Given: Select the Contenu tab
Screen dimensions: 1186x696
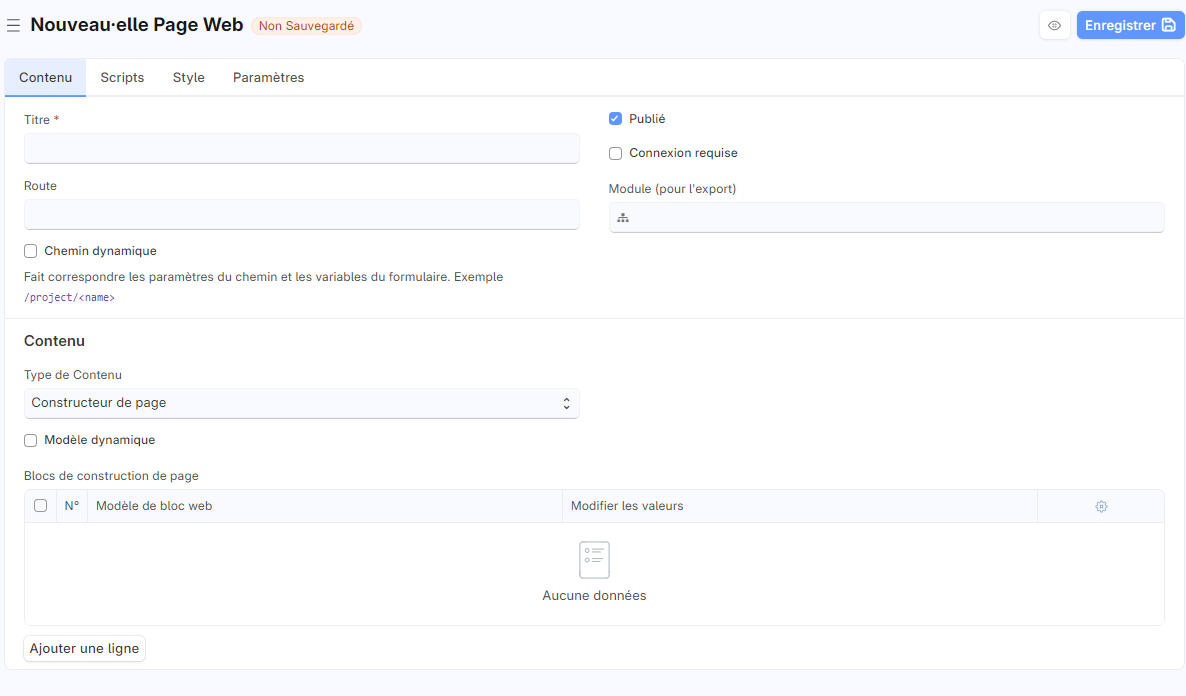Looking at the screenshot, I should point(45,78).
